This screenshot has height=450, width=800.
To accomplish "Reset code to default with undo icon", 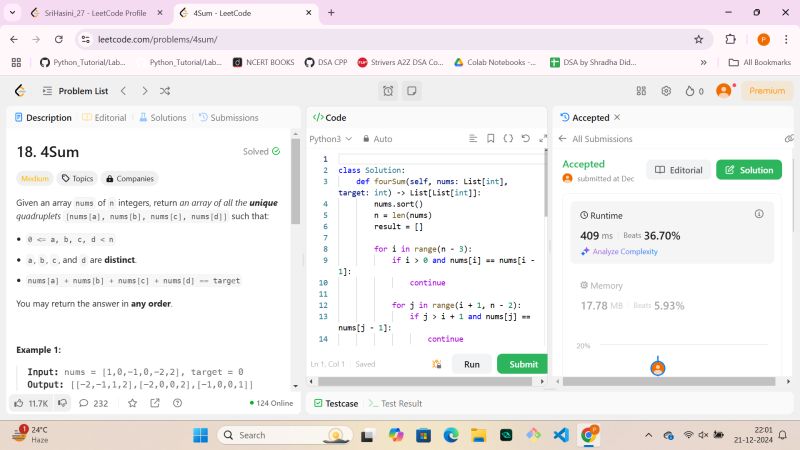I will [x=525, y=139].
